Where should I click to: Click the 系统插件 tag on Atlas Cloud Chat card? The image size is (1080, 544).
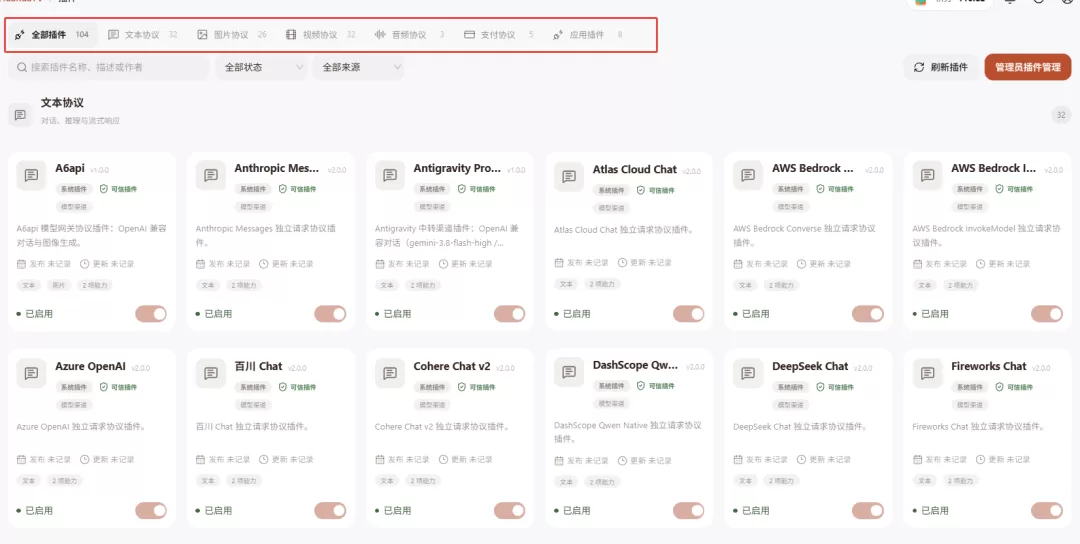pyautogui.click(x=612, y=190)
